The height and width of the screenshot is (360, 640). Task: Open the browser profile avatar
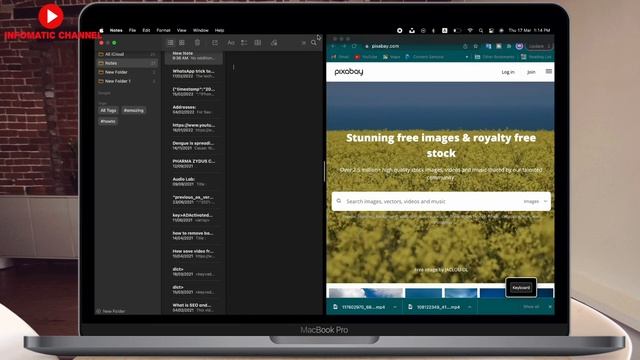coord(519,46)
